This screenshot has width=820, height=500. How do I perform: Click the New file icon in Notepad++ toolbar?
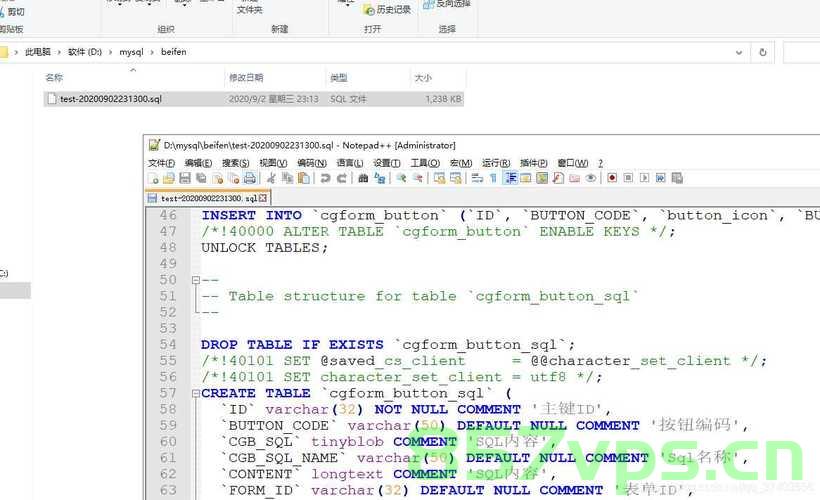pyautogui.click(x=153, y=178)
